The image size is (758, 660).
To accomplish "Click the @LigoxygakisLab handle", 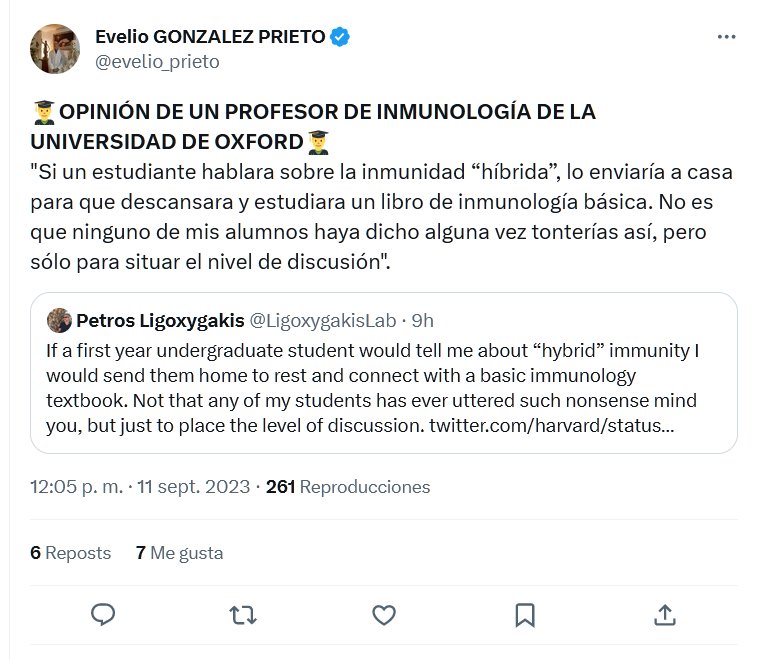I will (x=318, y=320).
